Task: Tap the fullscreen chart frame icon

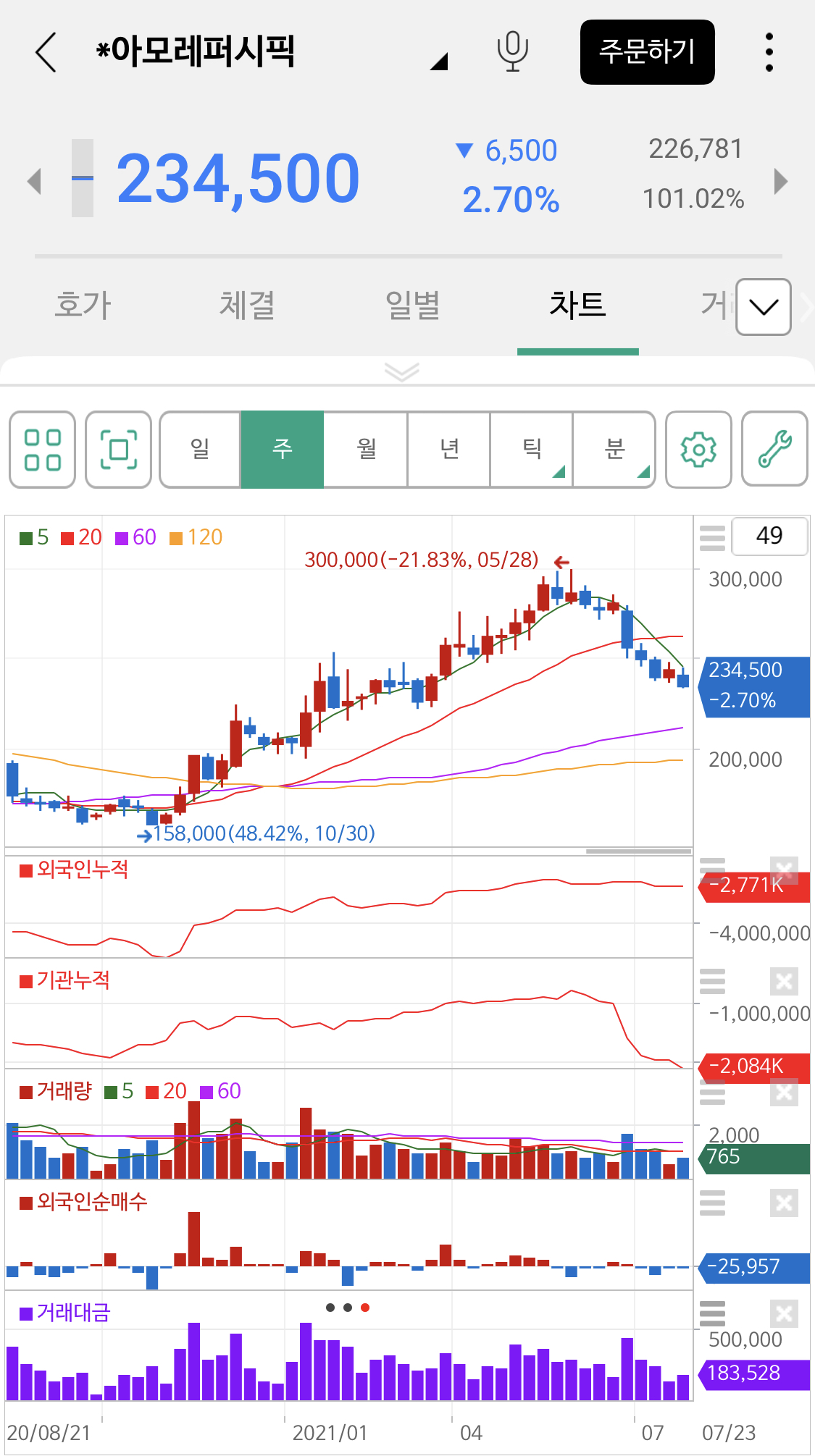Action: coord(118,450)
